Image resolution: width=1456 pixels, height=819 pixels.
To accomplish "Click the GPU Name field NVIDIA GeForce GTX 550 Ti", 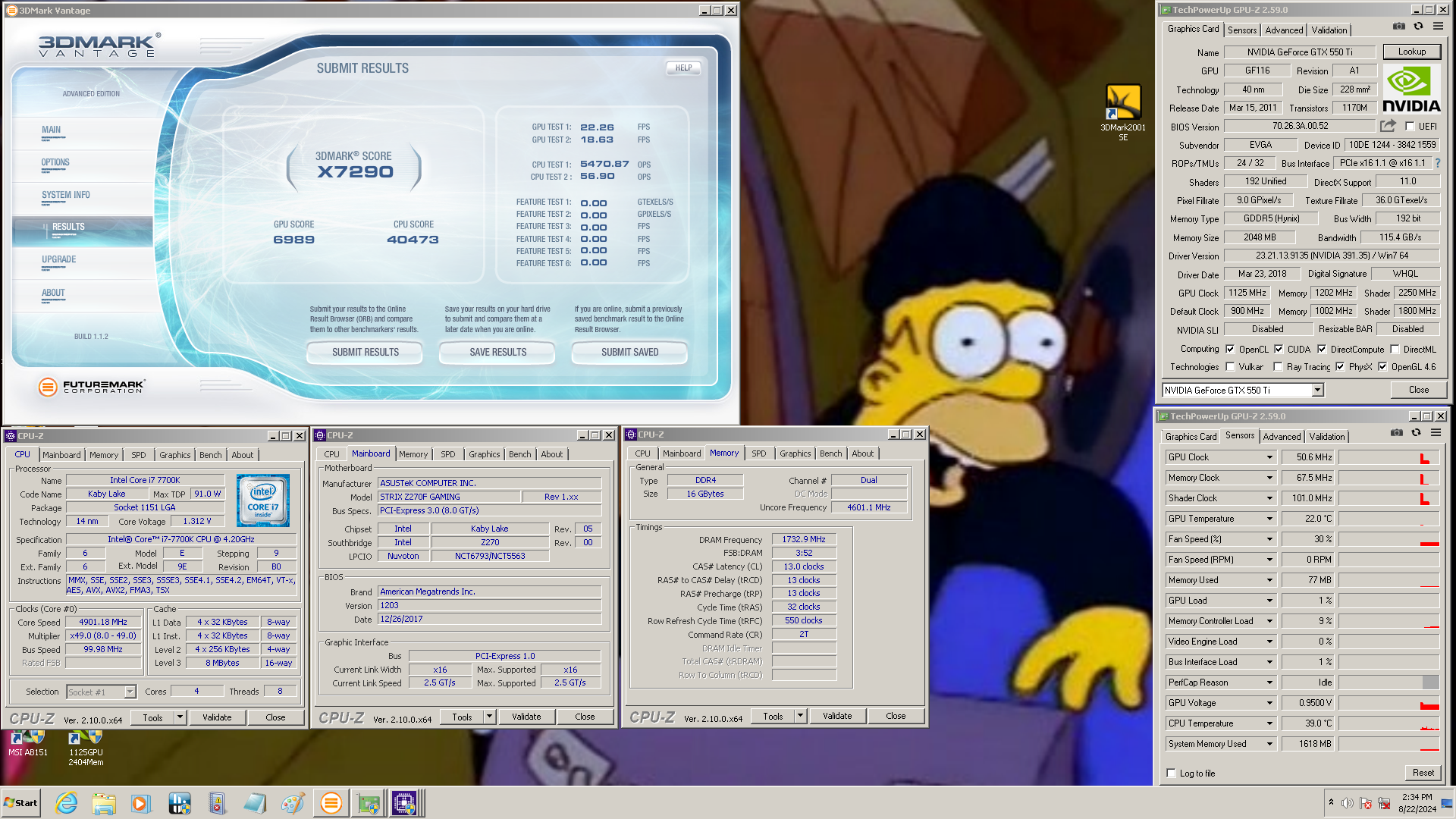I will pos(1300,52).
